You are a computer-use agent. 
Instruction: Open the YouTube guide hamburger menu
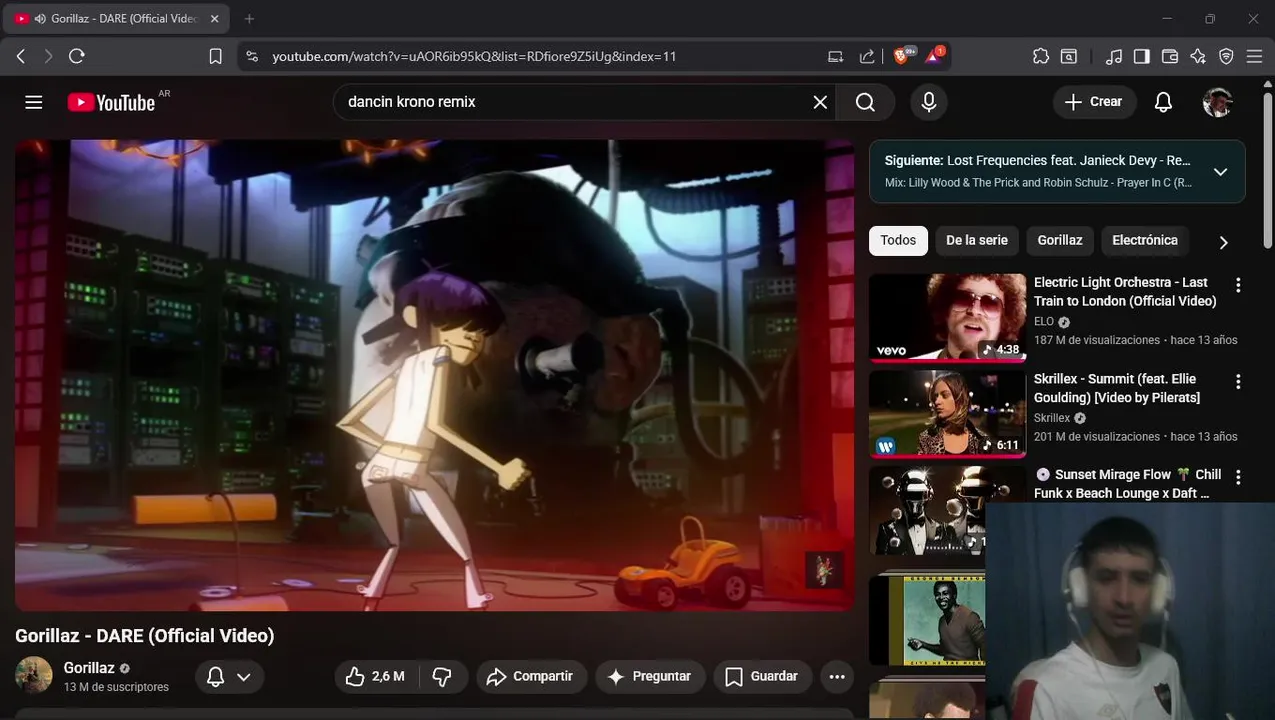(x=34, y=102)
